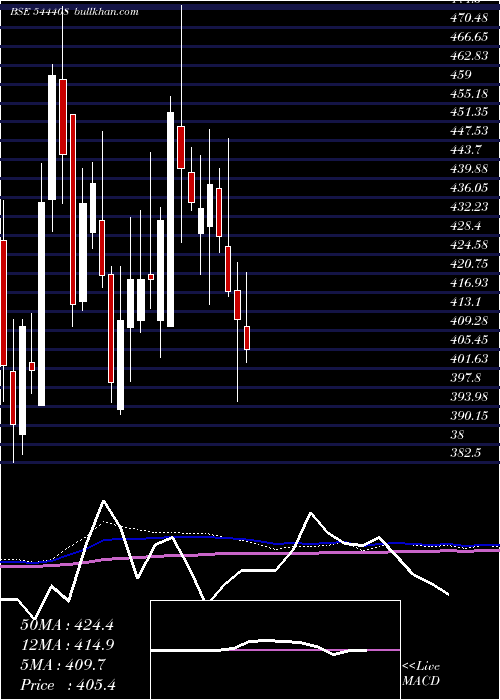The width and height of the screenshot is (500, 700).
Task: Click the MACD inset chart
Action: pos(275,650)
